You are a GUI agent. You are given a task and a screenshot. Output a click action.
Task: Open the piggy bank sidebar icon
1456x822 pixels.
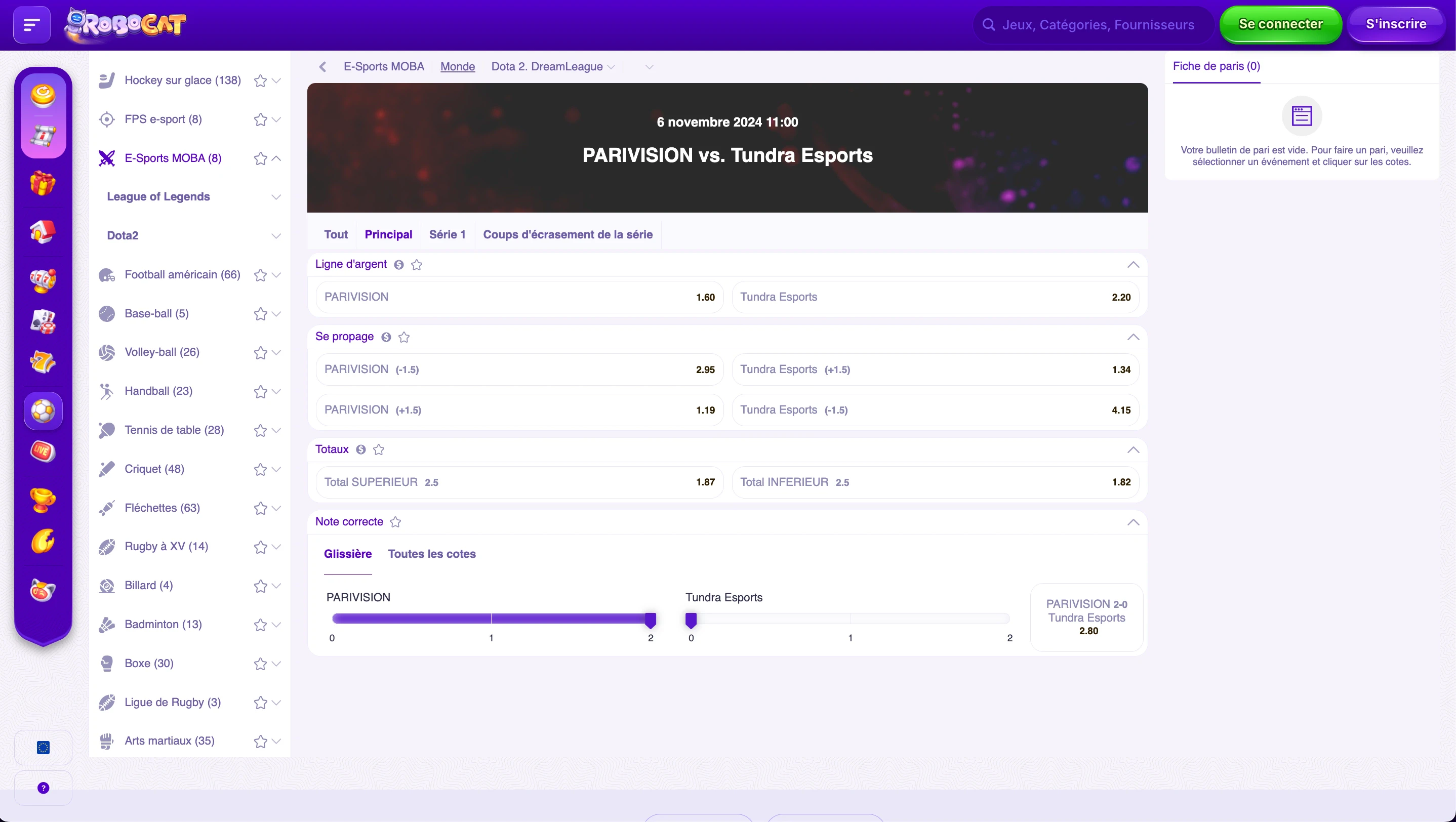click(43, 590)
